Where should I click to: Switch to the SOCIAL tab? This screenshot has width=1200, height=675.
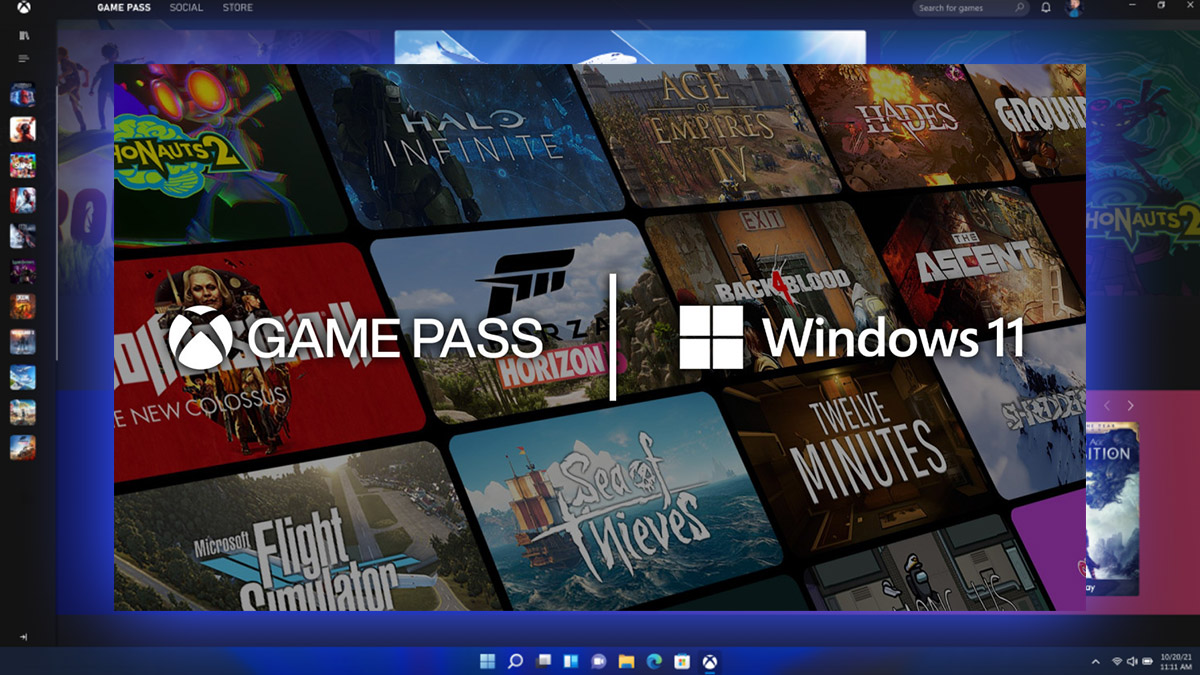tap(186, 8)
